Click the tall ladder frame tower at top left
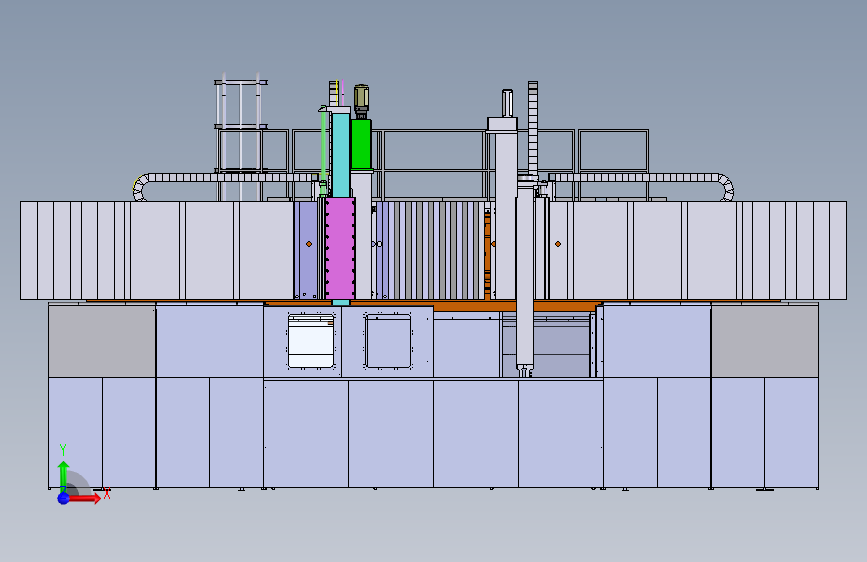 [x=241, y=138]
